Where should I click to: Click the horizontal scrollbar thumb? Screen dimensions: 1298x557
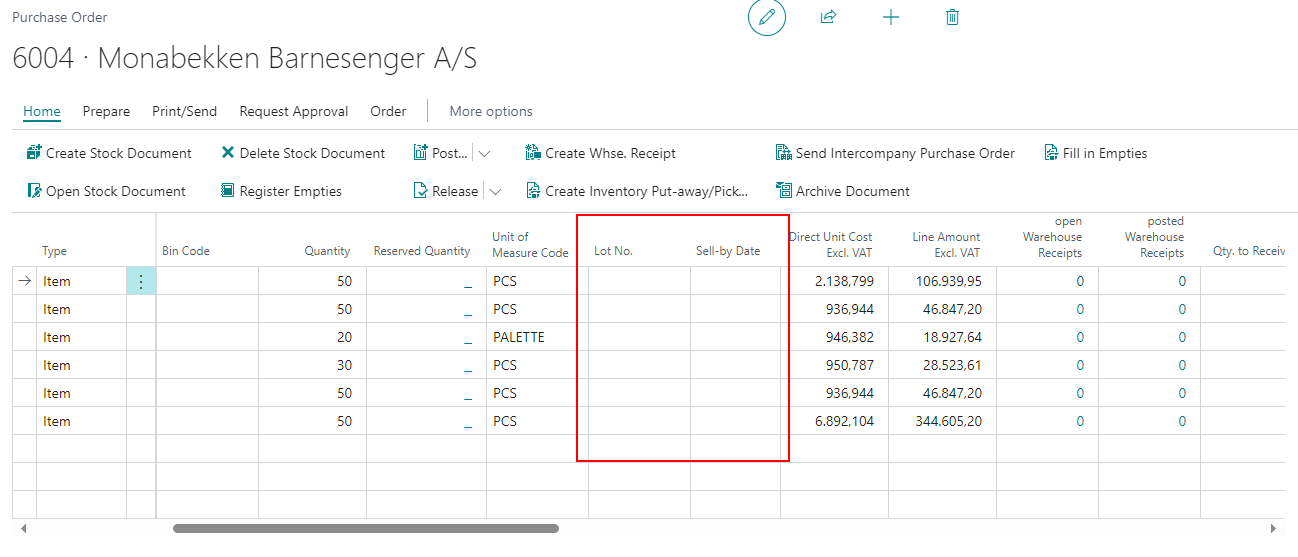pos(365,528)
